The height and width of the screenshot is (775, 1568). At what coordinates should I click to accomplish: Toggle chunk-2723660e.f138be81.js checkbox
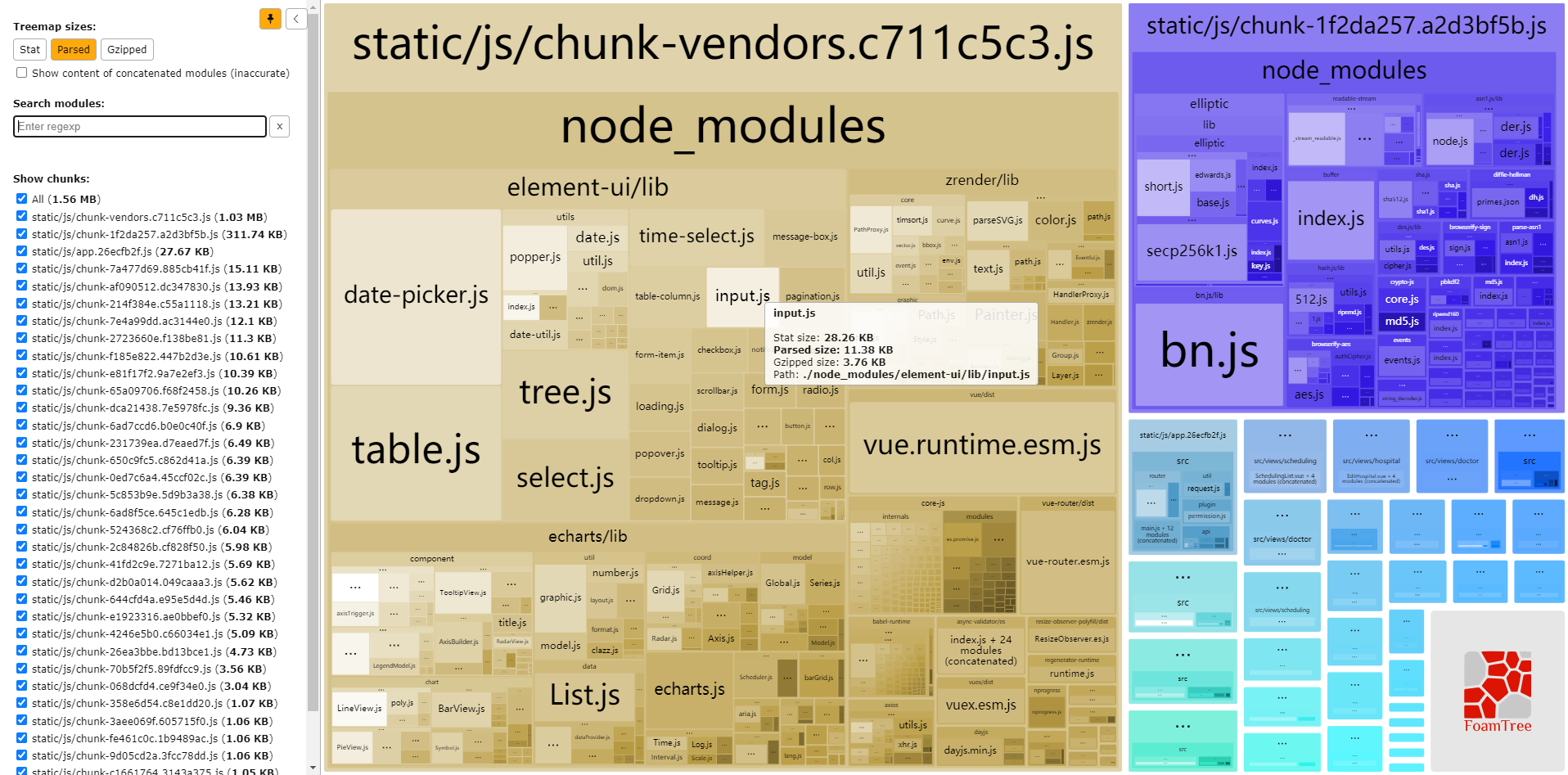pos(22,338)
